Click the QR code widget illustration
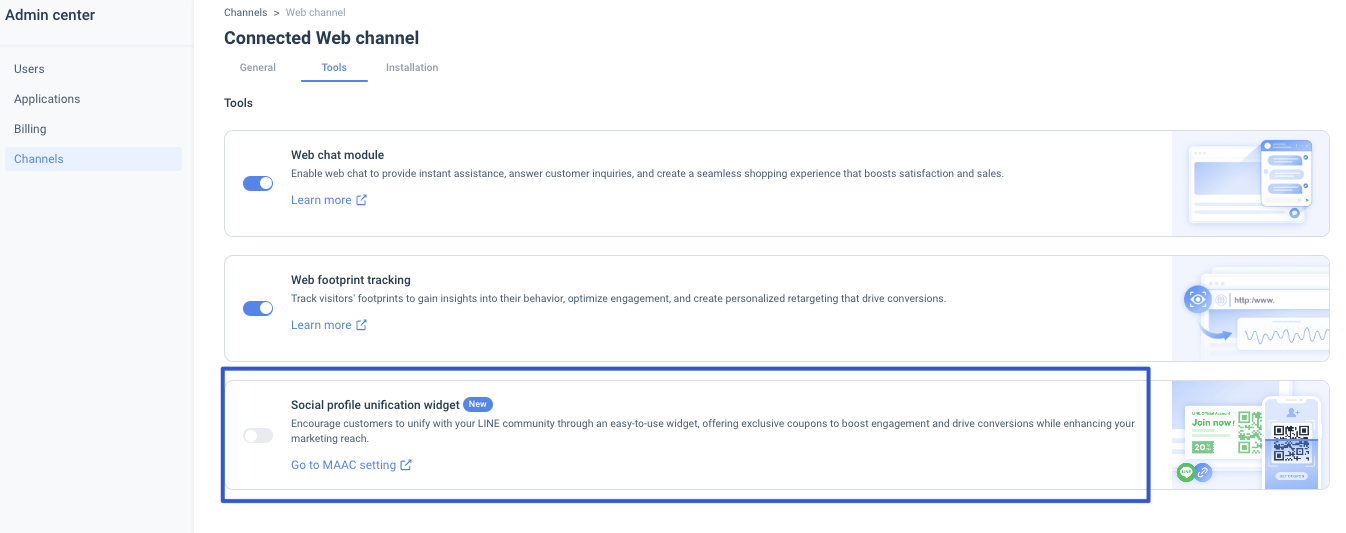 coord(1250,435)
